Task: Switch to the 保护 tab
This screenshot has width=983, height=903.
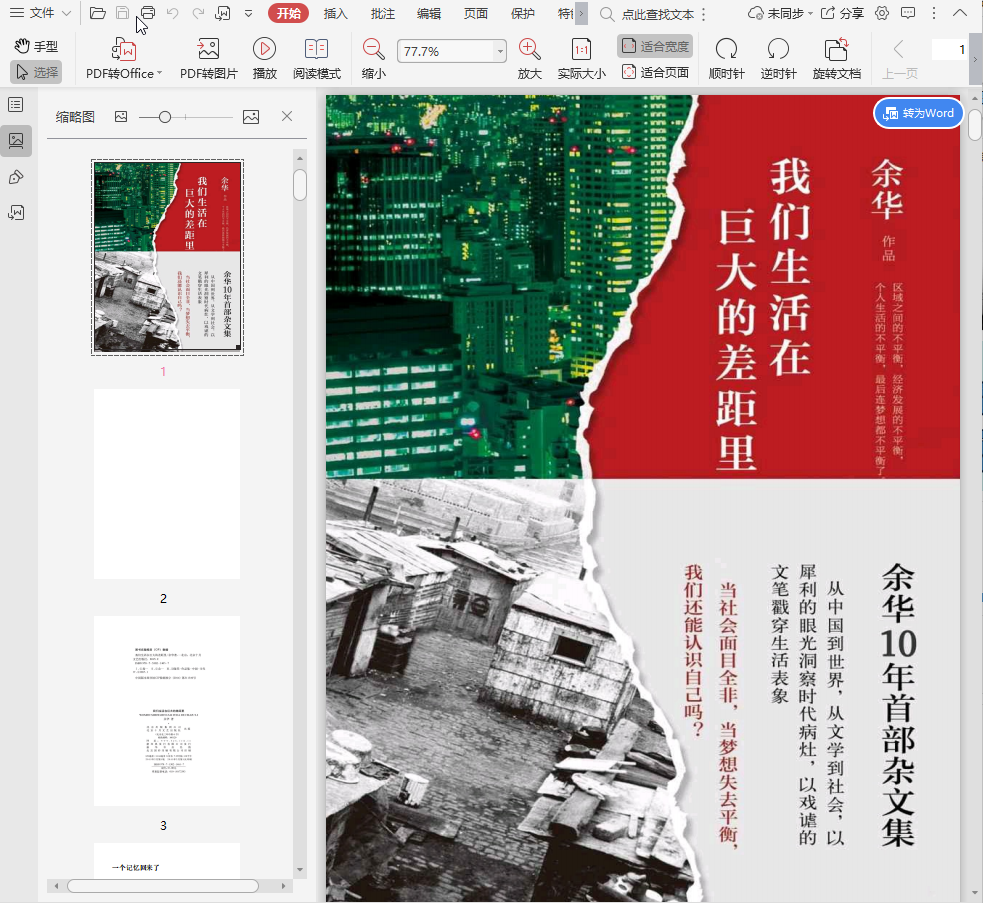Action: (x=522, y=13)
